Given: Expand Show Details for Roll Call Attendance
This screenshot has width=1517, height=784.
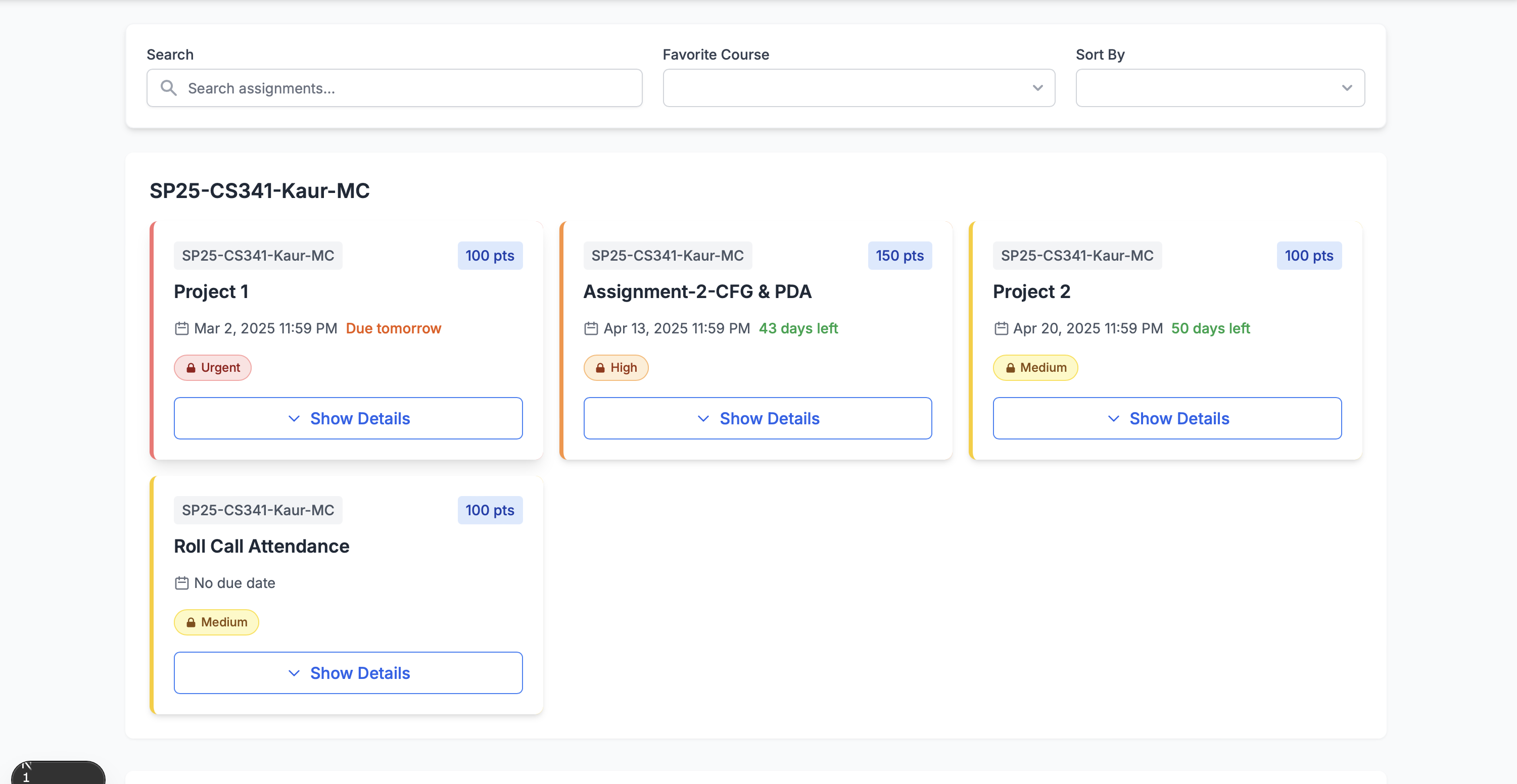Looking at the screenshot, I should 348,672.
